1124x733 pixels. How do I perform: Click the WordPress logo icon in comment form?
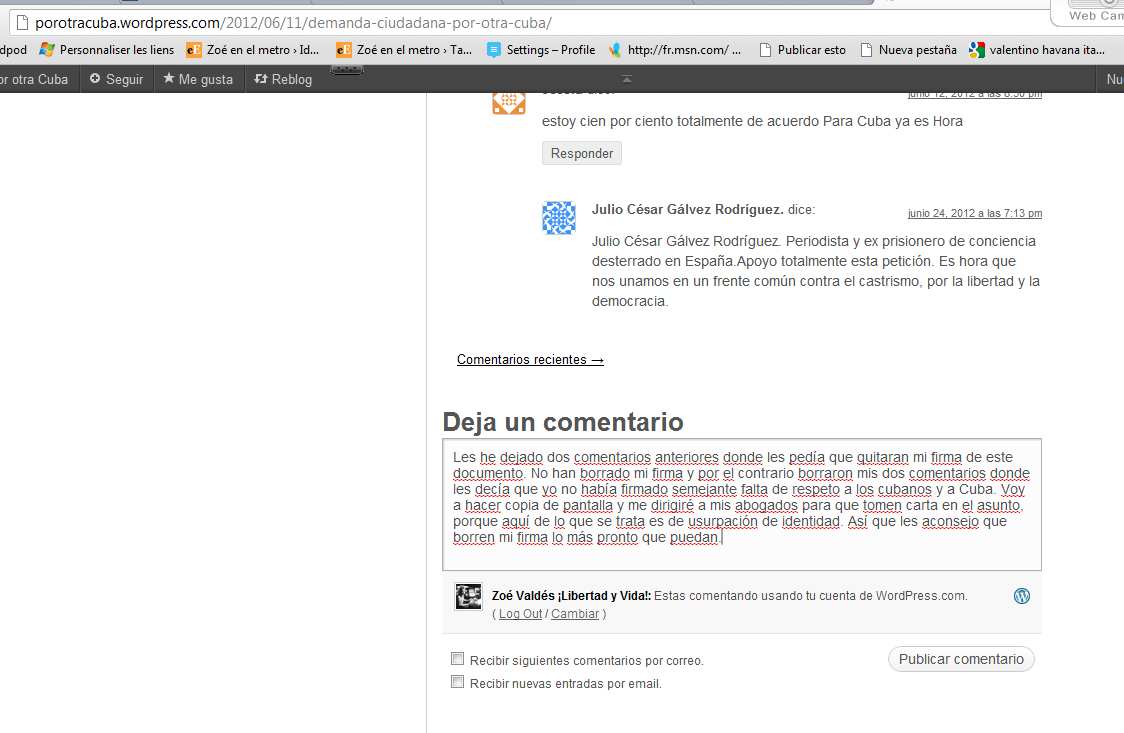point(1021,596)
